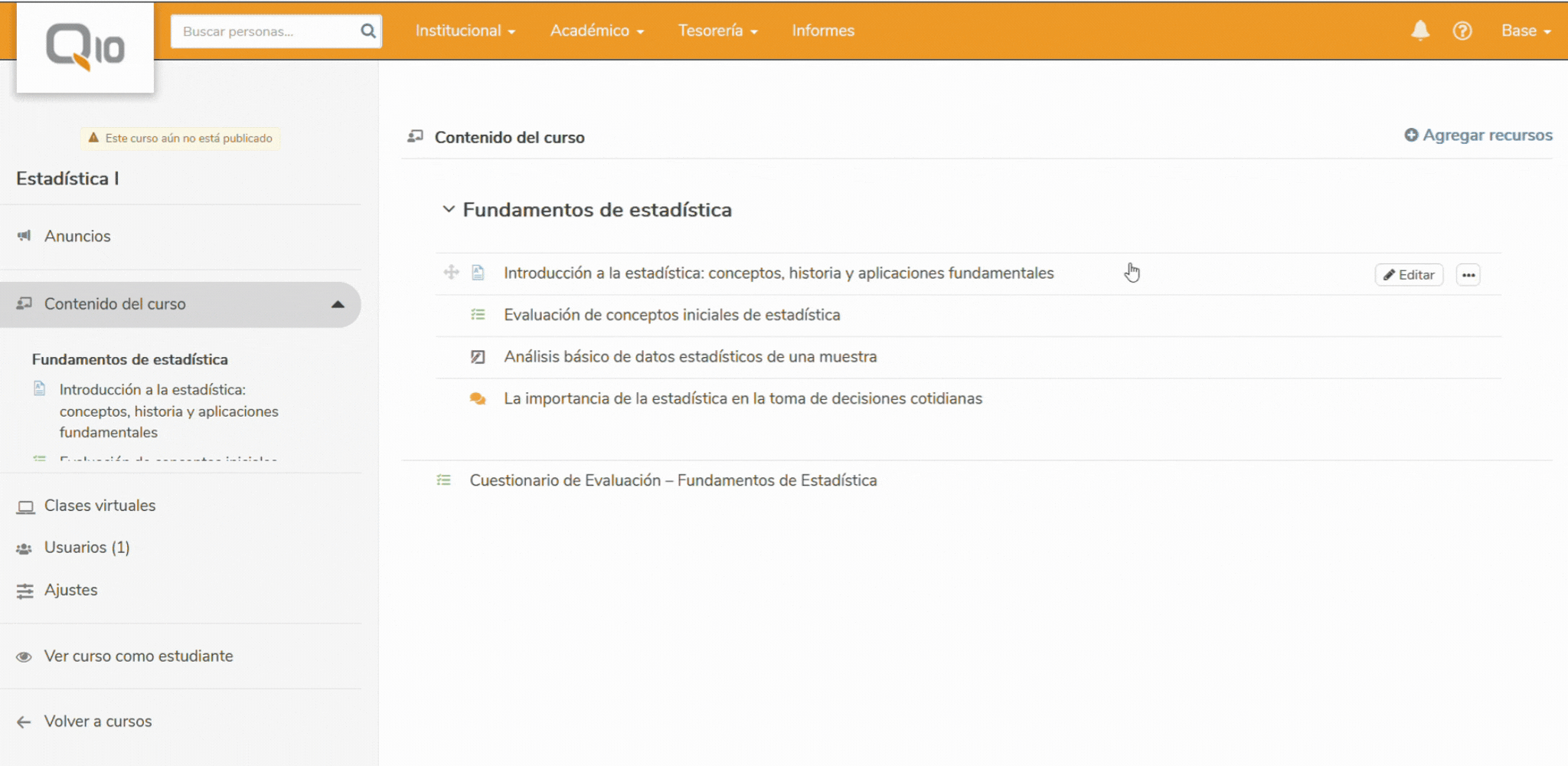
Task: Click the magnifying glass search icon
Action: pos(368,31)
